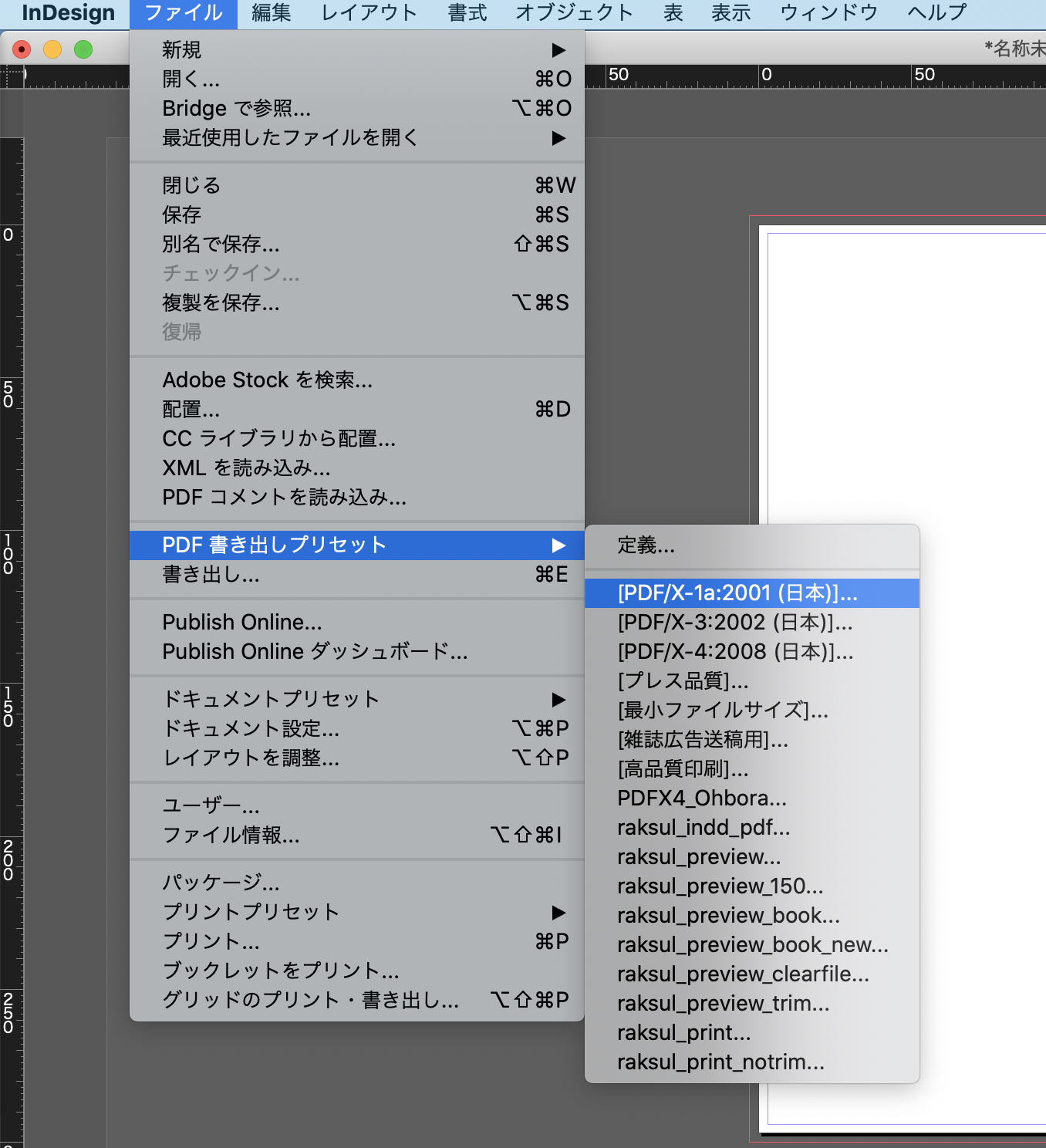This screenshot has height=1148, width=1046.
Task: Select [PDF/X-4:2008 (日本)]... preset
Action: tap(752, 652)
